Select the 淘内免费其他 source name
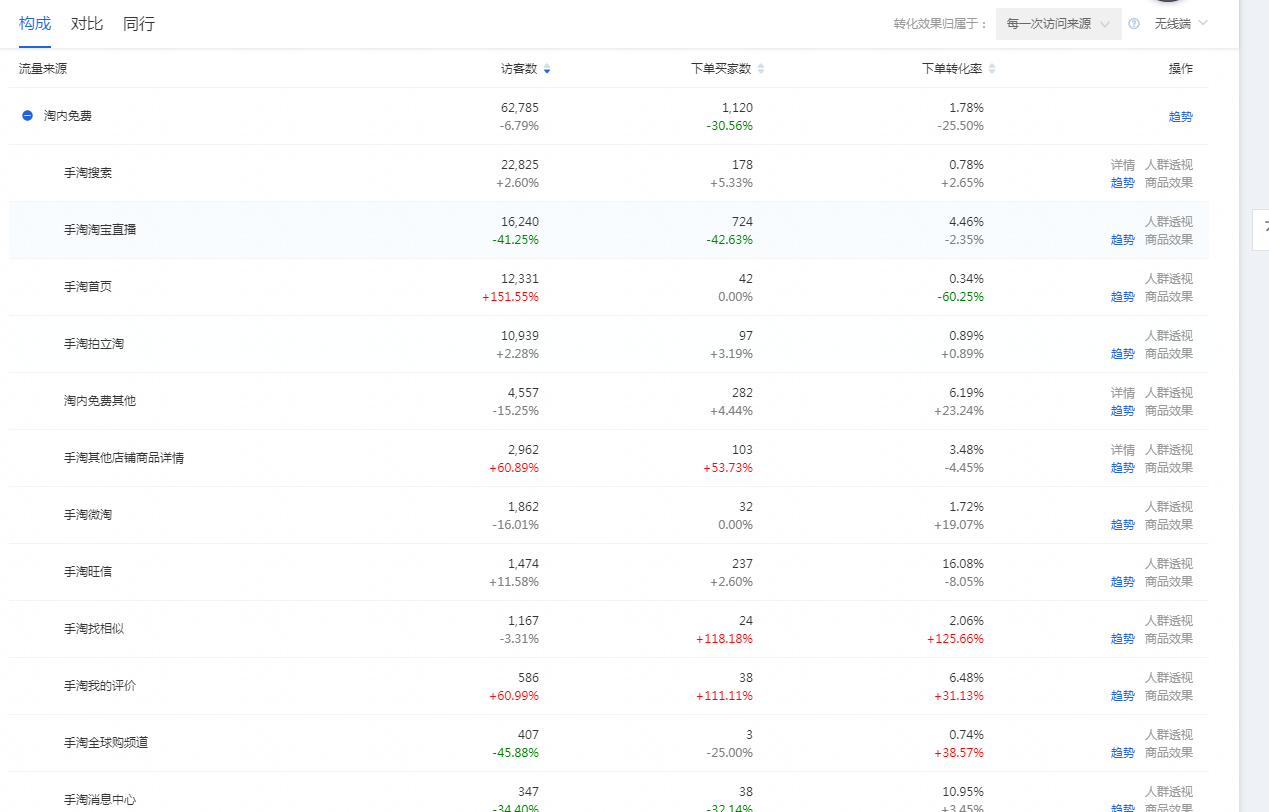Image resolution: width=1269 pixels, height=812 pixels. tap(100, 401)
